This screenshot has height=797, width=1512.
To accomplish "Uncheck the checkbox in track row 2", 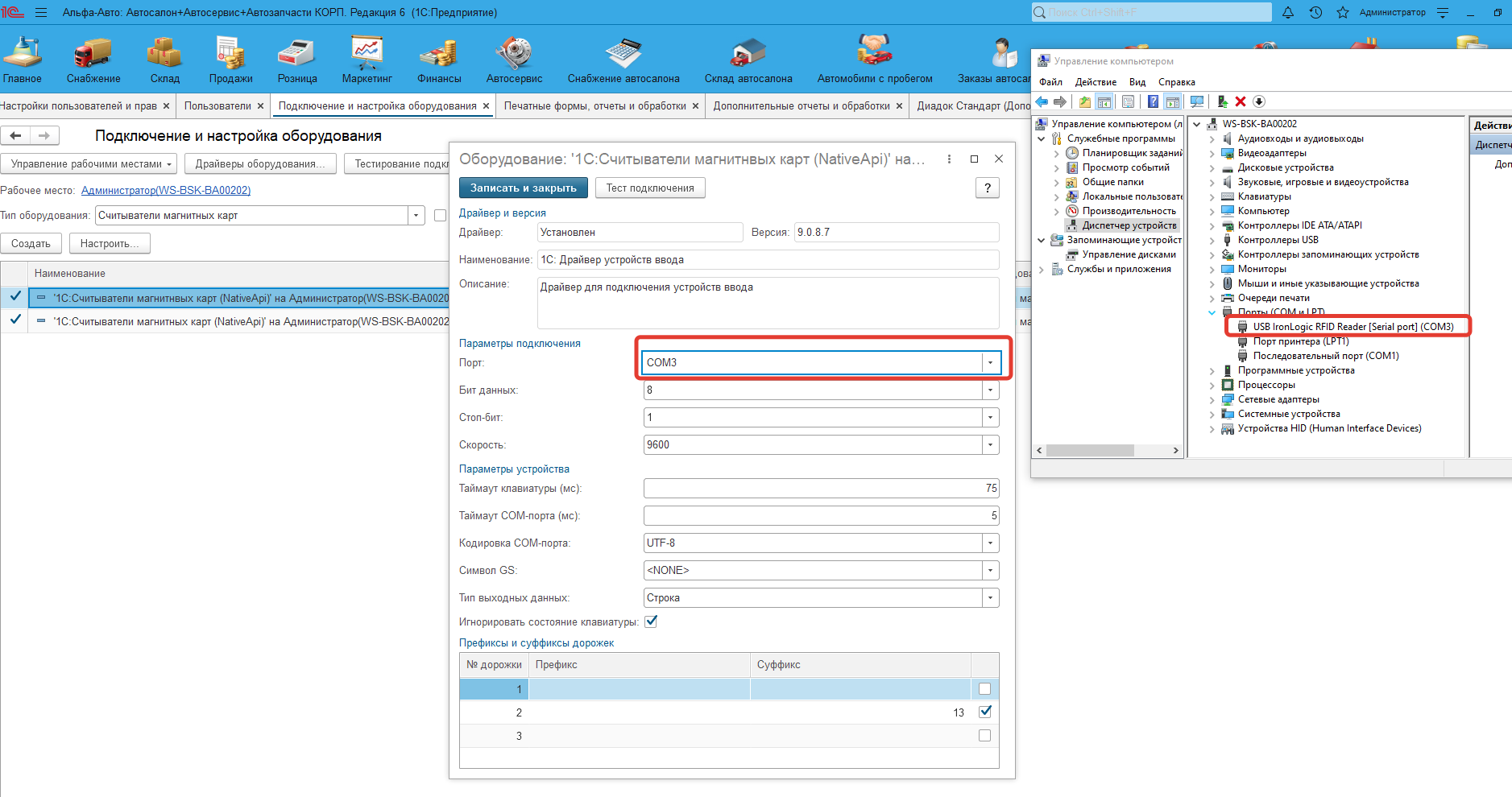I will click(x=984, y=712).
